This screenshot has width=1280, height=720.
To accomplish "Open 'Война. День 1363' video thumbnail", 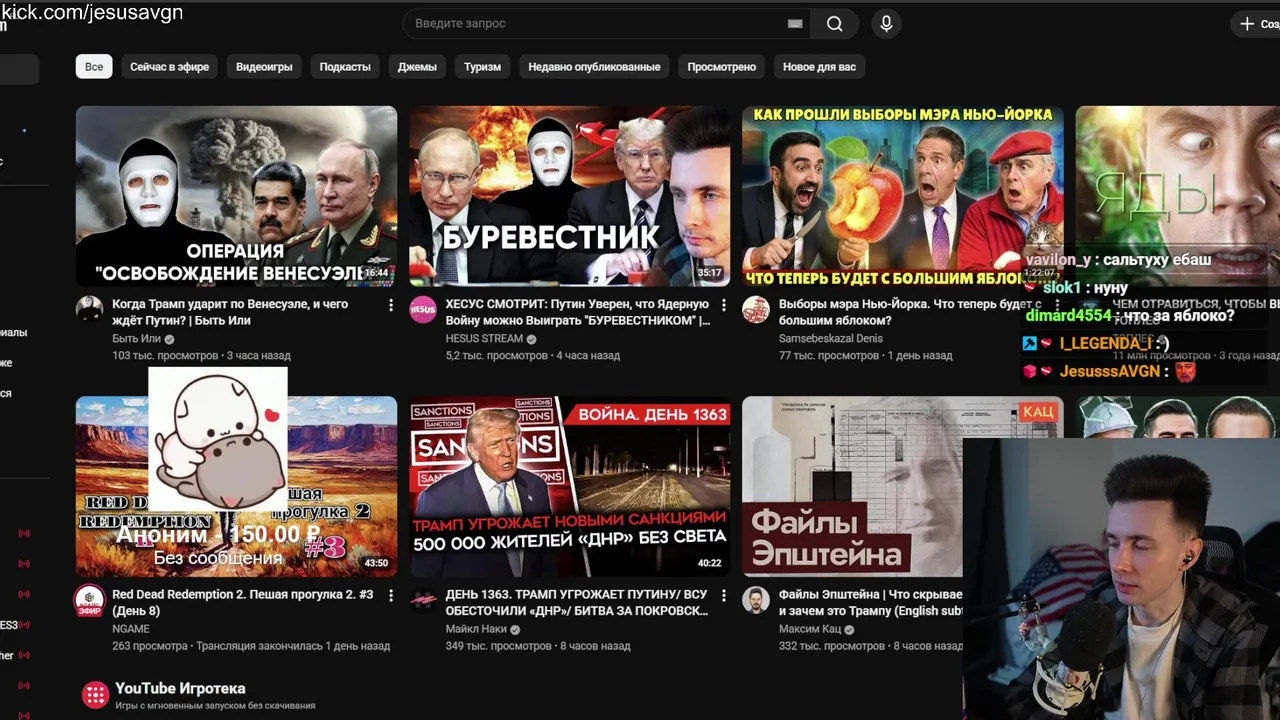I will [570, 486].
